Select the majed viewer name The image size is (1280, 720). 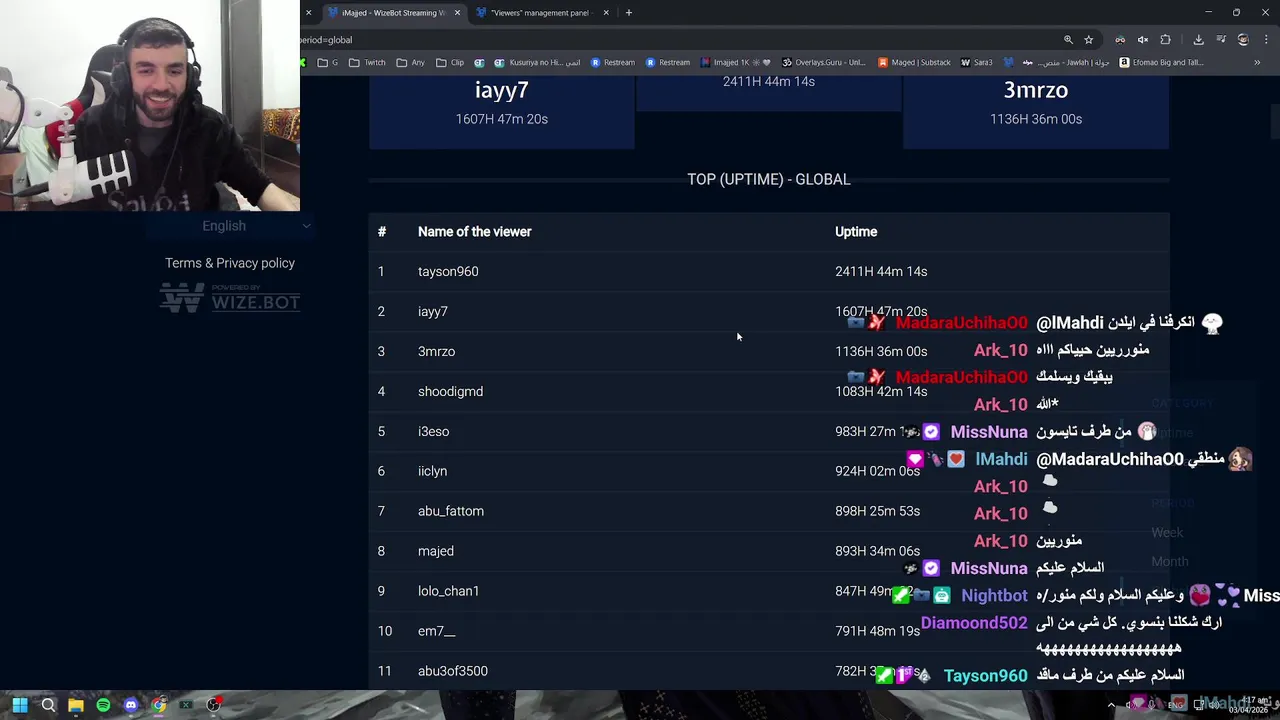(436, 551)
